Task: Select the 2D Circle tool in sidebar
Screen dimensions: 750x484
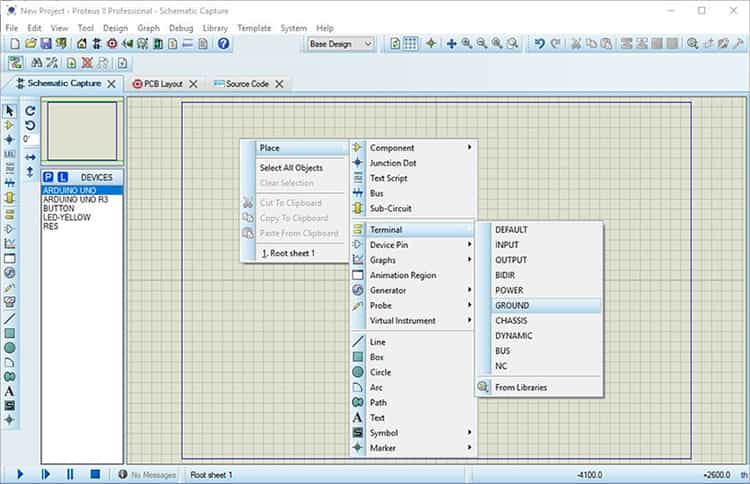Action: 9,348
